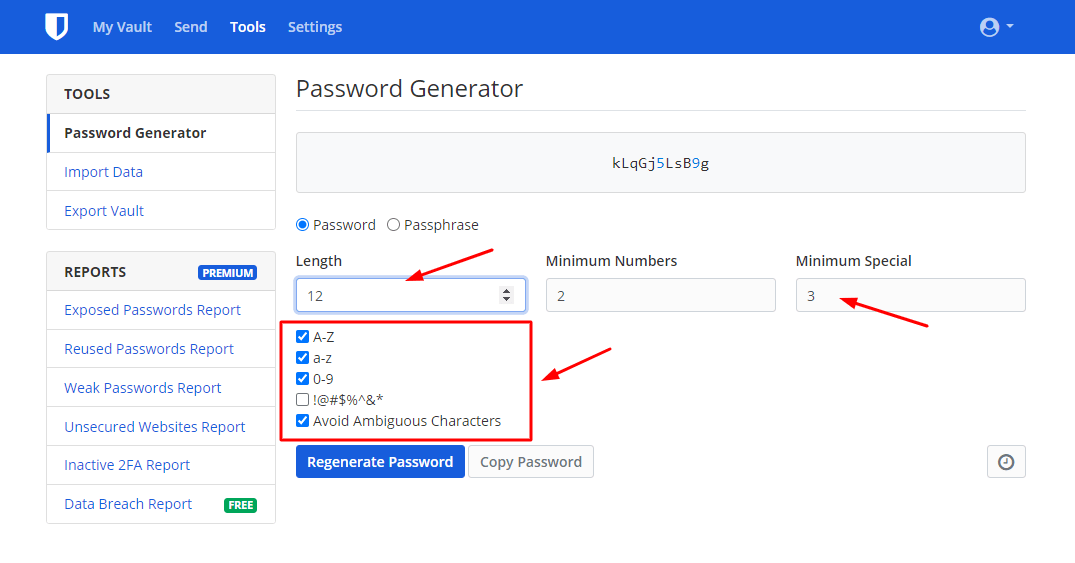Go to My Vault tab
The width and height of the screenshot is (1075, 563).
click(122, 27)
